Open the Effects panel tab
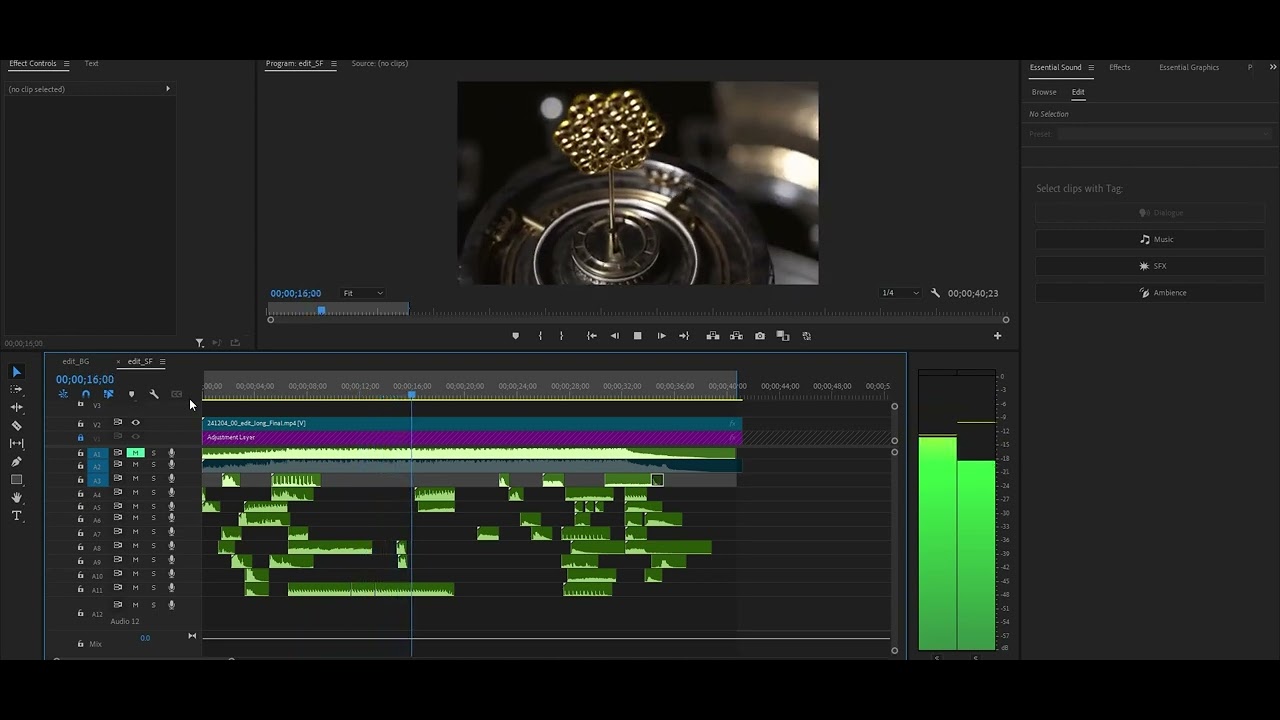This screenshot has width=1280, height=720. 1120,68
